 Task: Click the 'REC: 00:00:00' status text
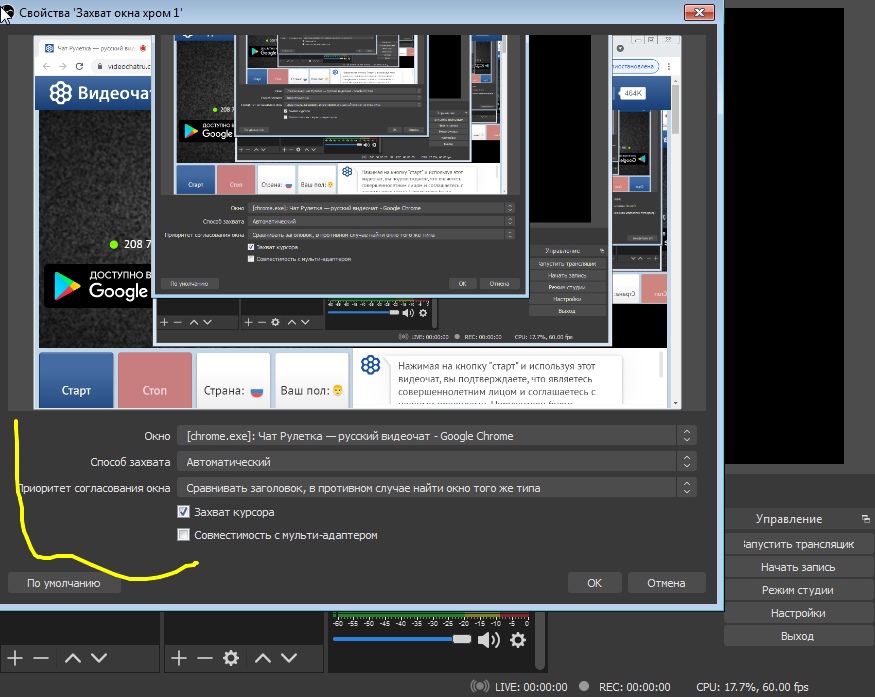click(634, 687)
